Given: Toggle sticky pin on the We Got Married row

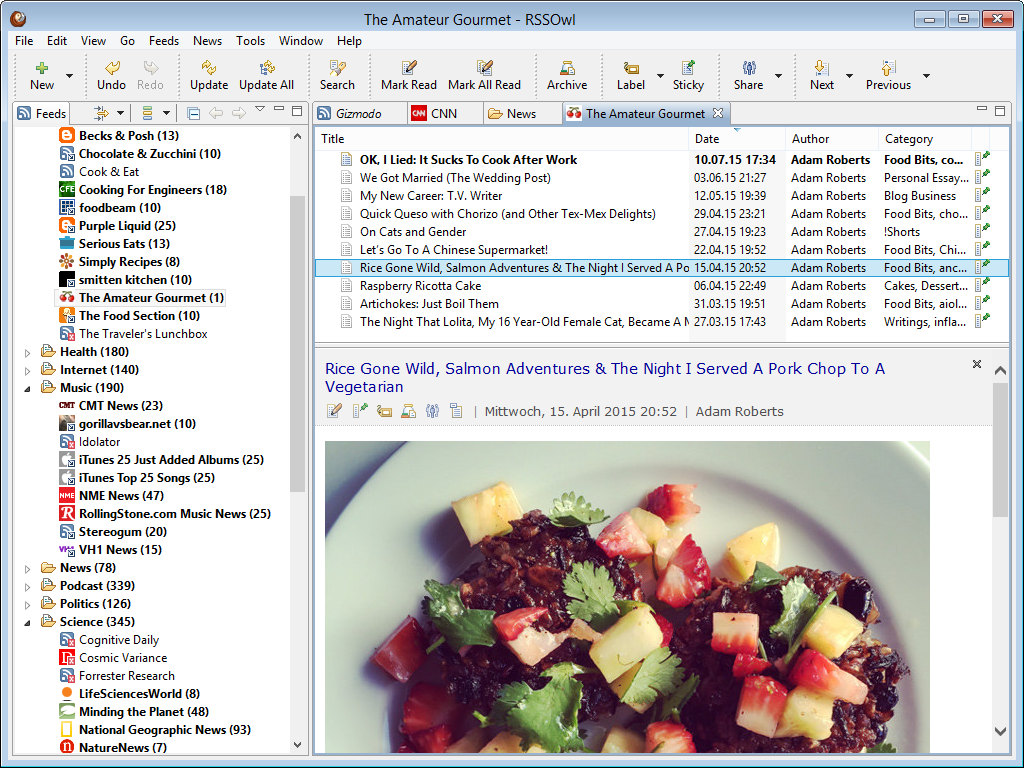Looking at the screenshot, I should pos(985,178).
